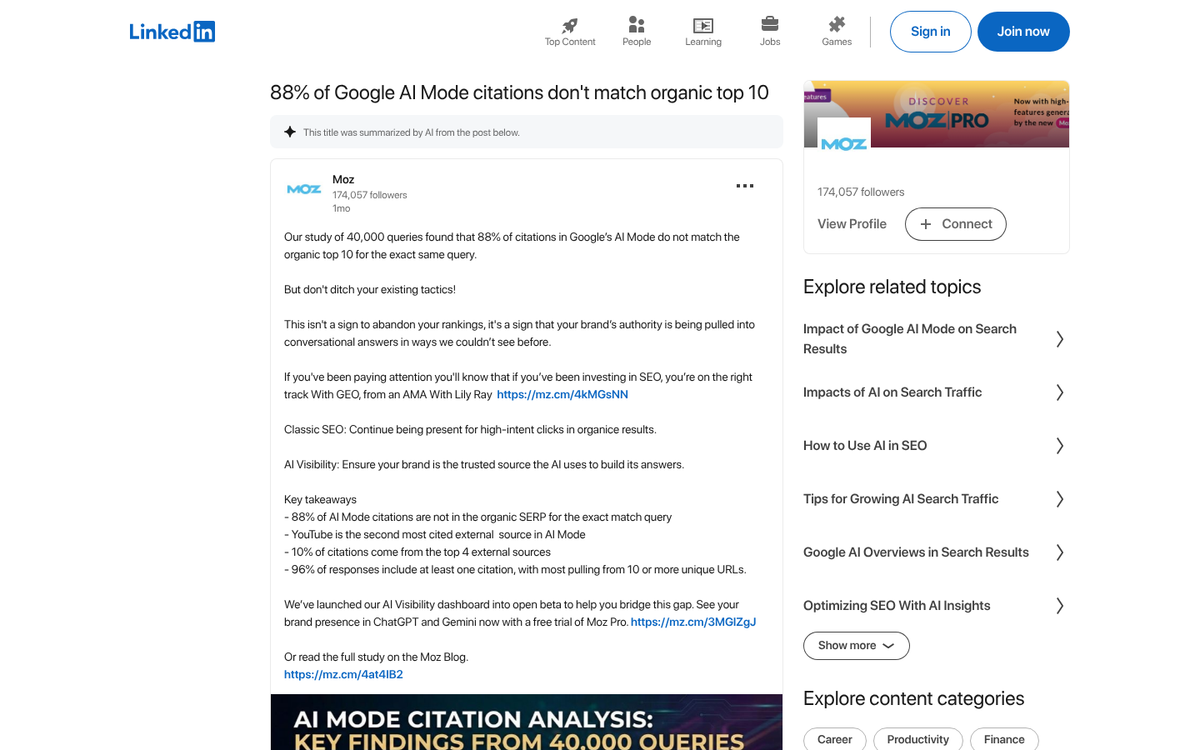This screenshot has width=1200, height=750.
Task: Open How to Use AI in SEO topic
Action: [x=865, y=446]
